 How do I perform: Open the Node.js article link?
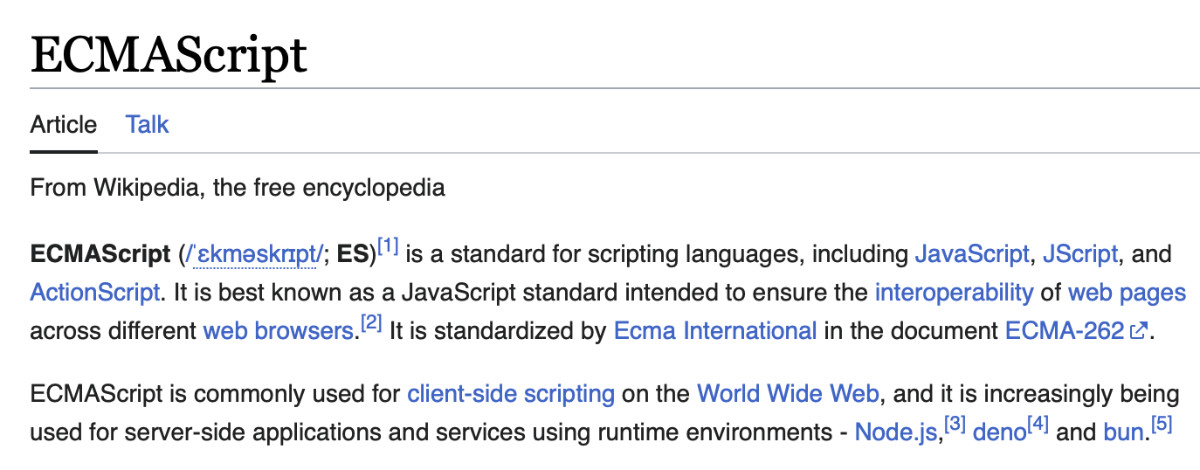(x=897, y=432)
